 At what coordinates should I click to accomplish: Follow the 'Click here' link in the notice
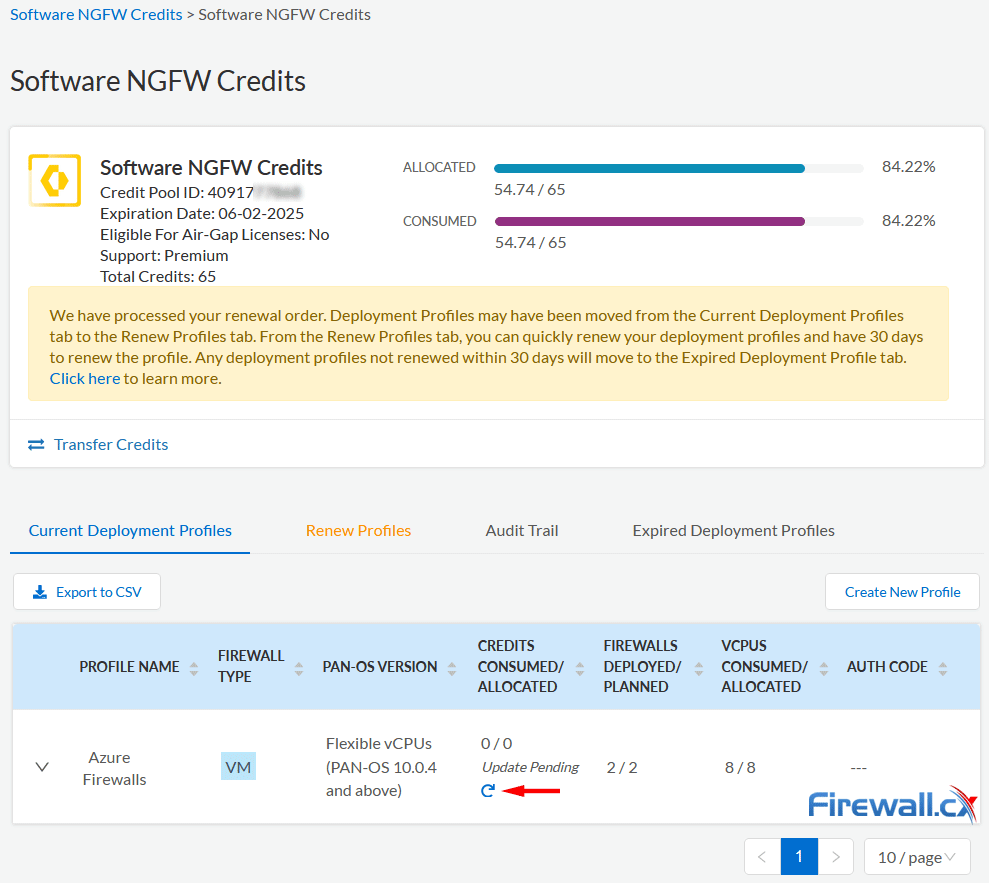(85, 378)
